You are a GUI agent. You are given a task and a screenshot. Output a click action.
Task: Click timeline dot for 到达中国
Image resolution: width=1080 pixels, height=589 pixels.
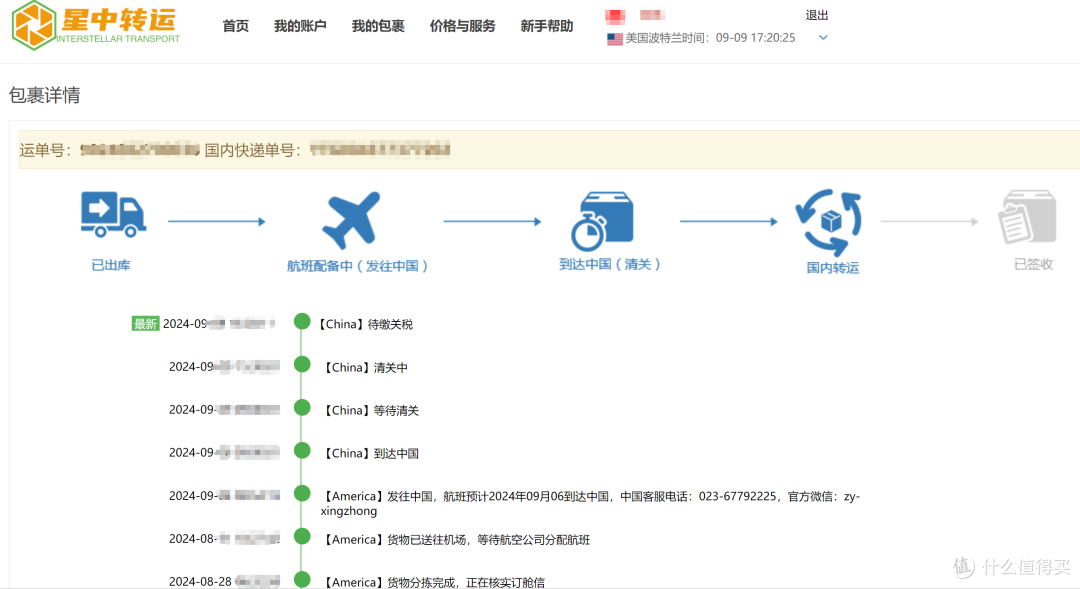pos(302,451)
